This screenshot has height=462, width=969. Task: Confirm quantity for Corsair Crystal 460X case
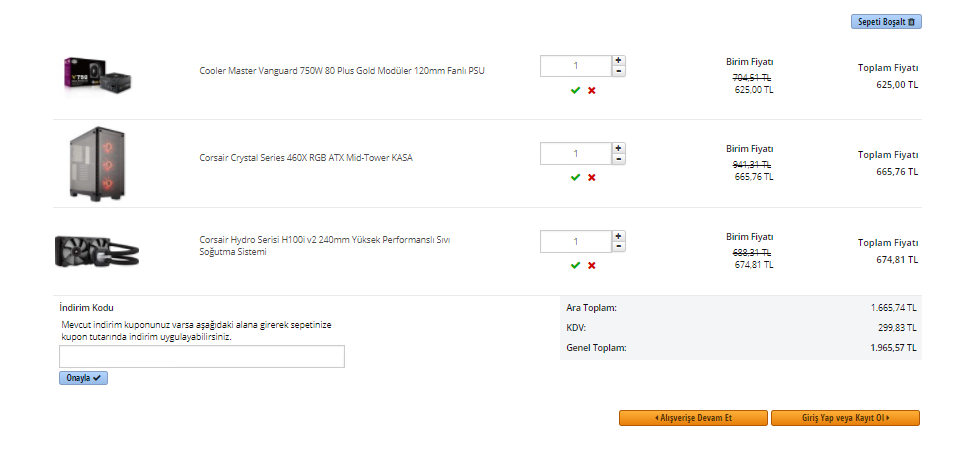(x=575, y=177)
